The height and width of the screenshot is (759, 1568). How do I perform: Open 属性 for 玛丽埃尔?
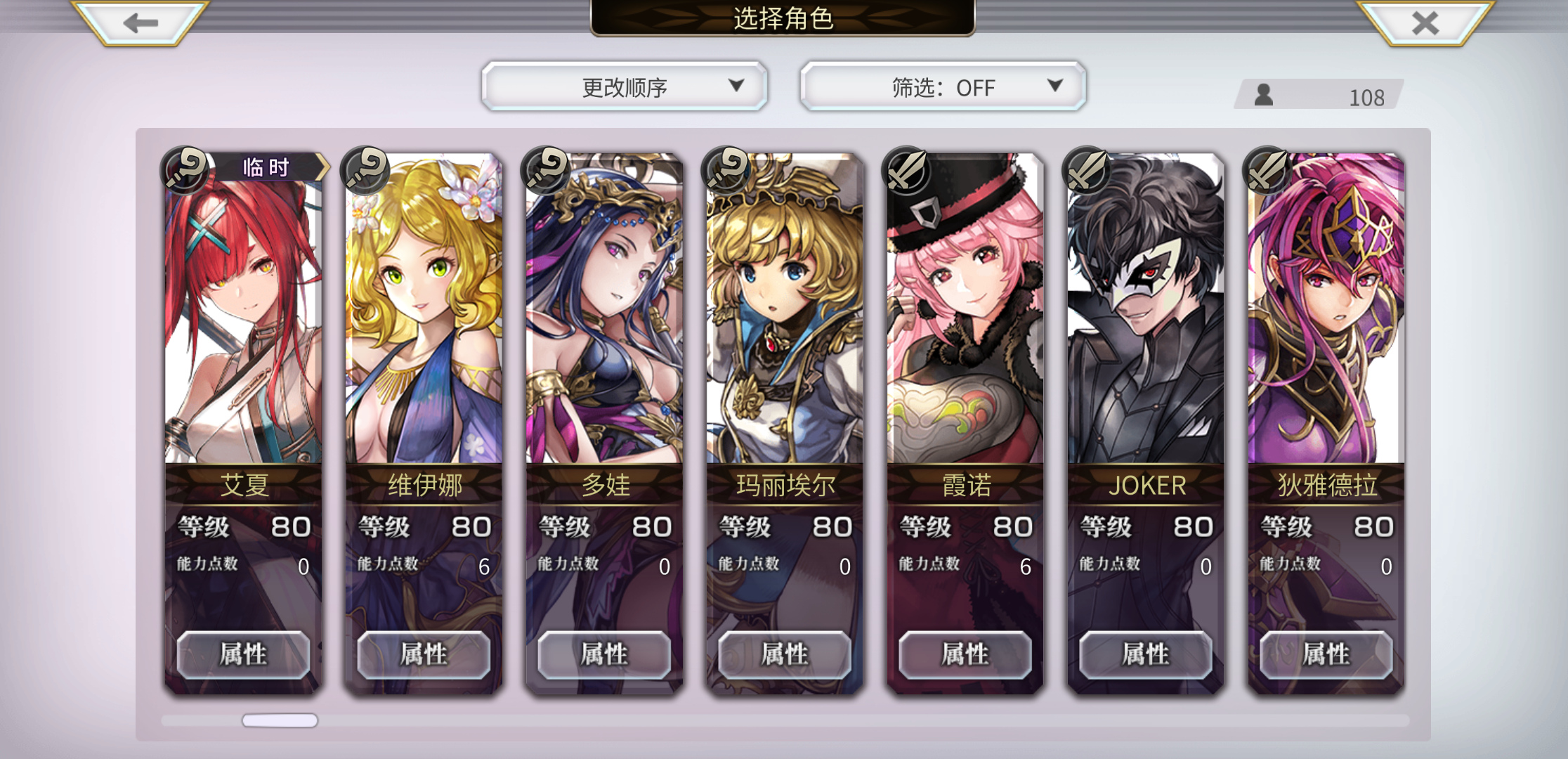coord(785,654)
